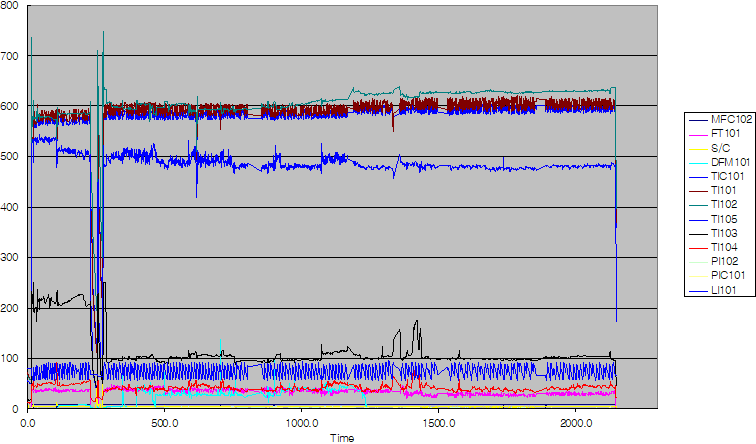
Task: Select the LI101 legend entry
Action: pyautogui.click(x=713, y=290)
